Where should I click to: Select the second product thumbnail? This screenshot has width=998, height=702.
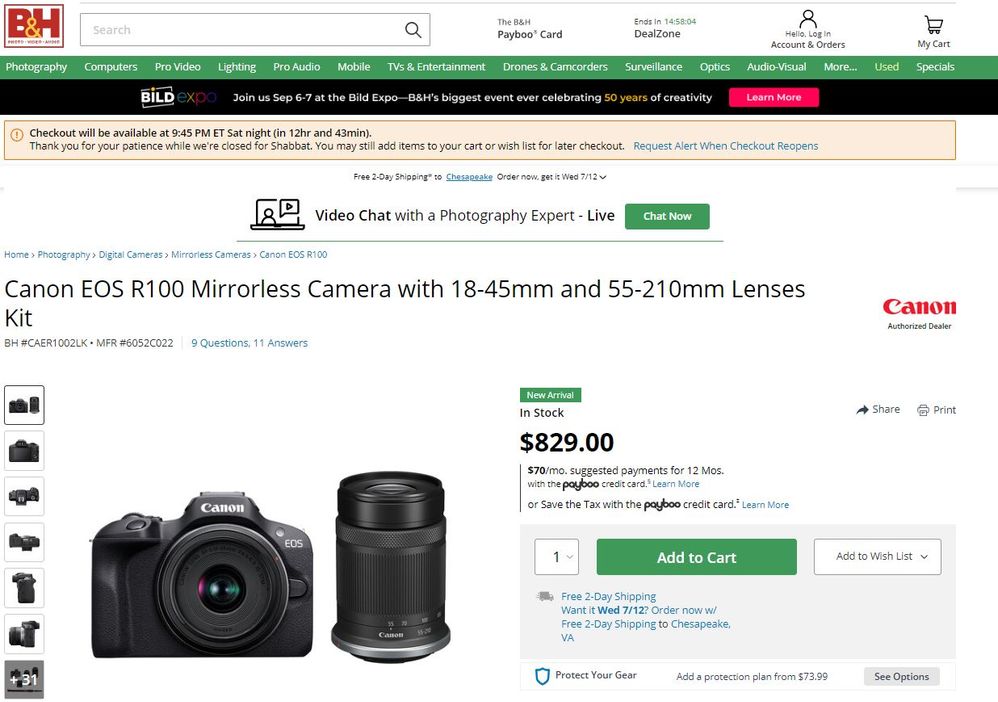(24, 451)
